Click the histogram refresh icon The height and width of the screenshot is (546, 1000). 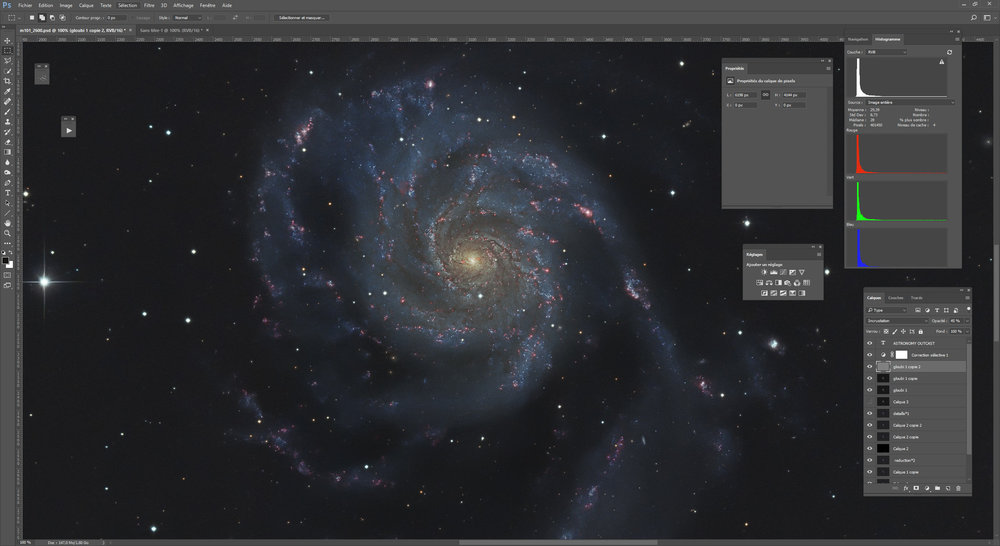click(949, 52)
